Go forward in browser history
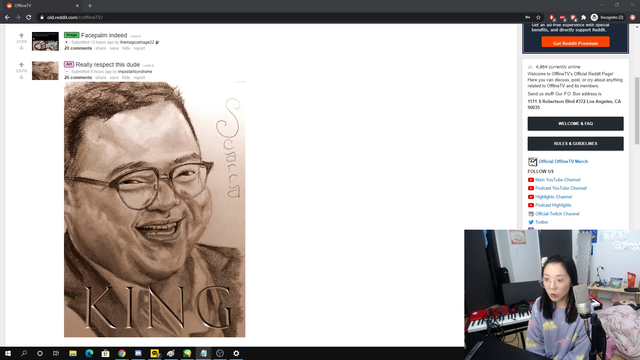This screenshot has height=360, width=640. 18,18
